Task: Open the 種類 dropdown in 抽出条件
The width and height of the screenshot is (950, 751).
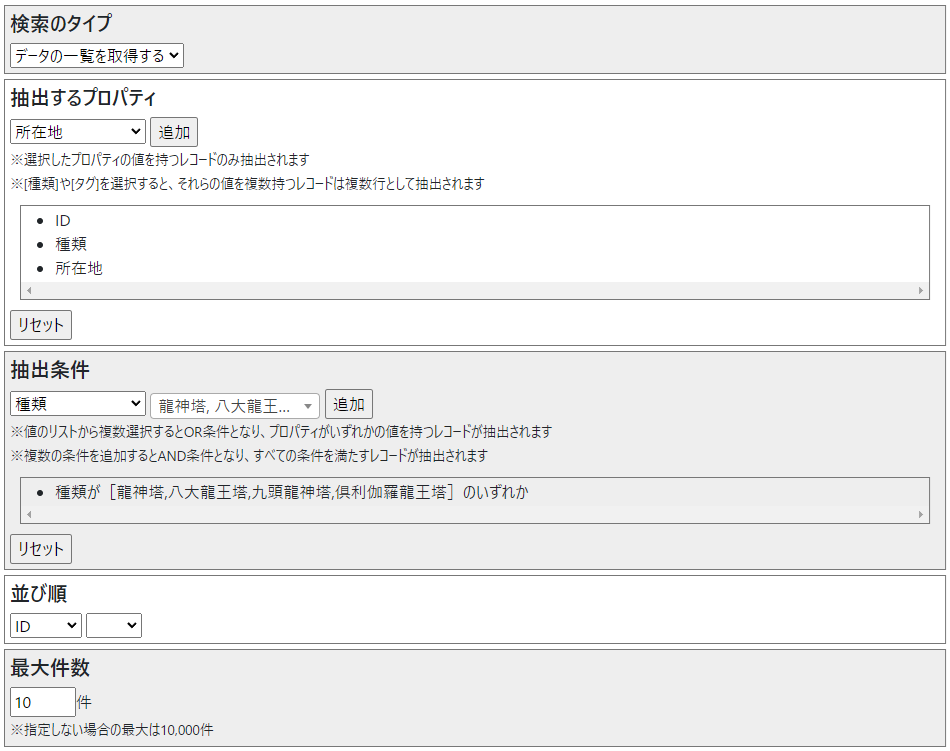Action: tap(78, 404)
